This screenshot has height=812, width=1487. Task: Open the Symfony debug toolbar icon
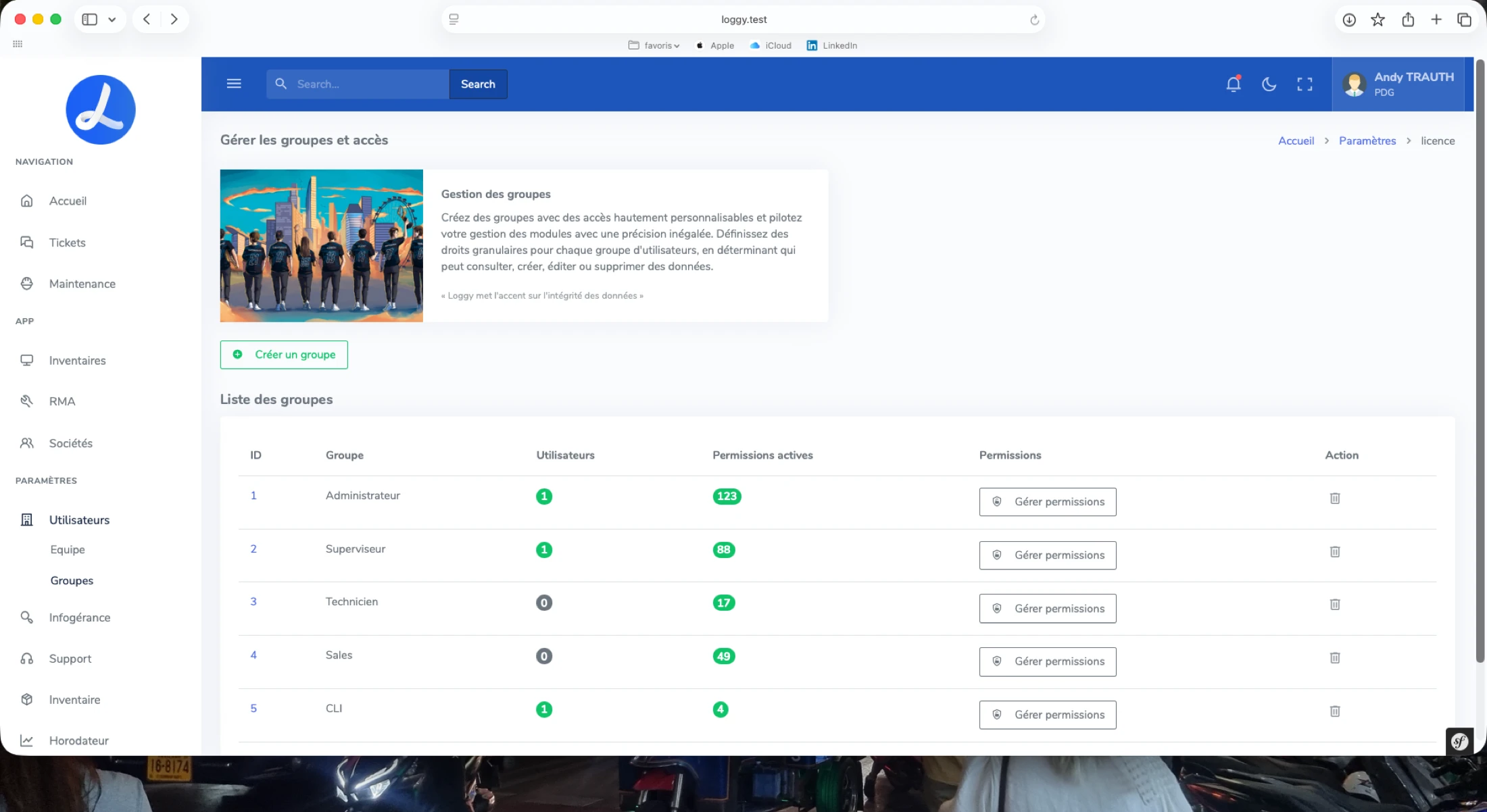[1460, 742]
